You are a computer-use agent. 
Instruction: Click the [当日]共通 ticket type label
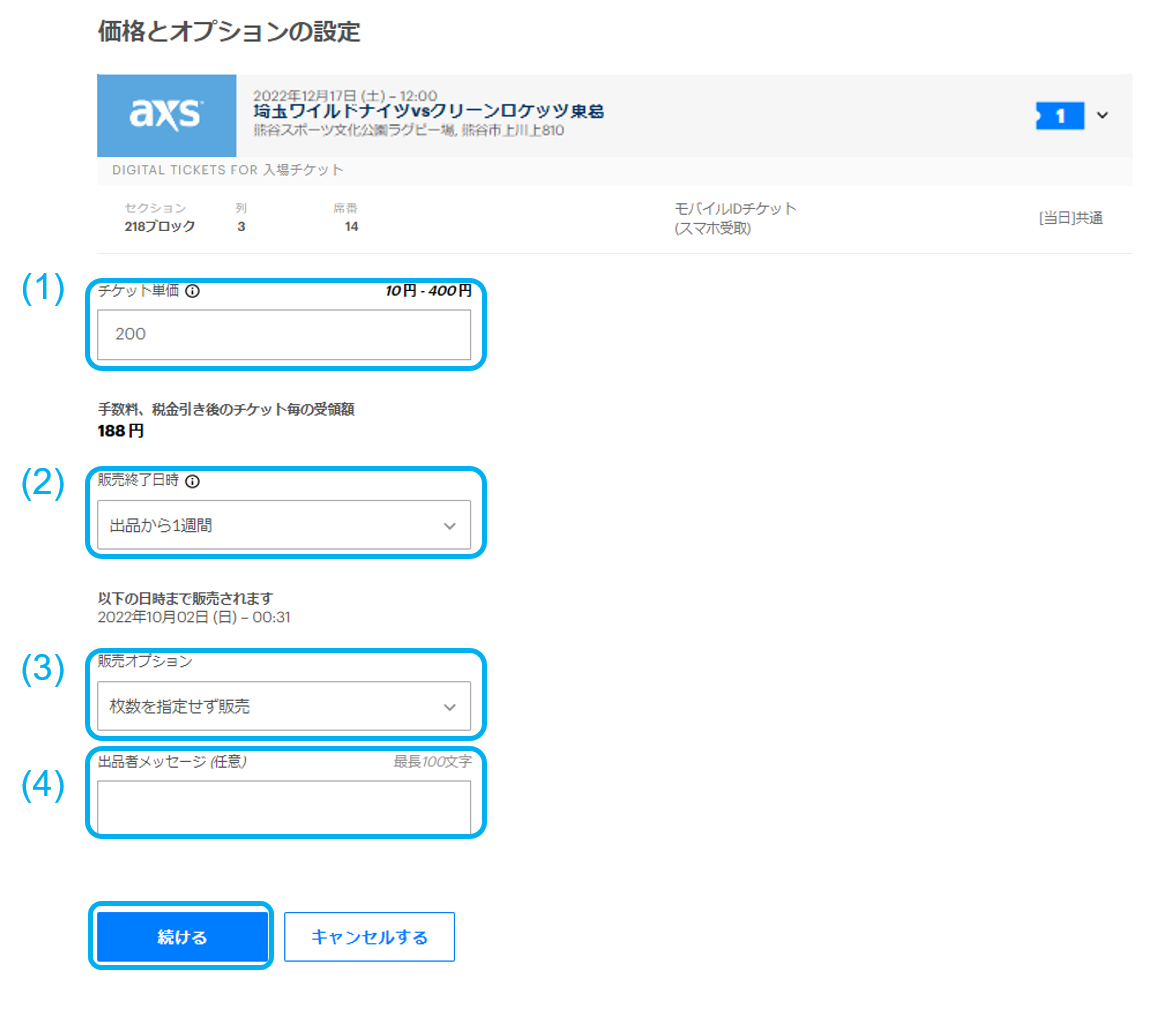(1070, 218)
